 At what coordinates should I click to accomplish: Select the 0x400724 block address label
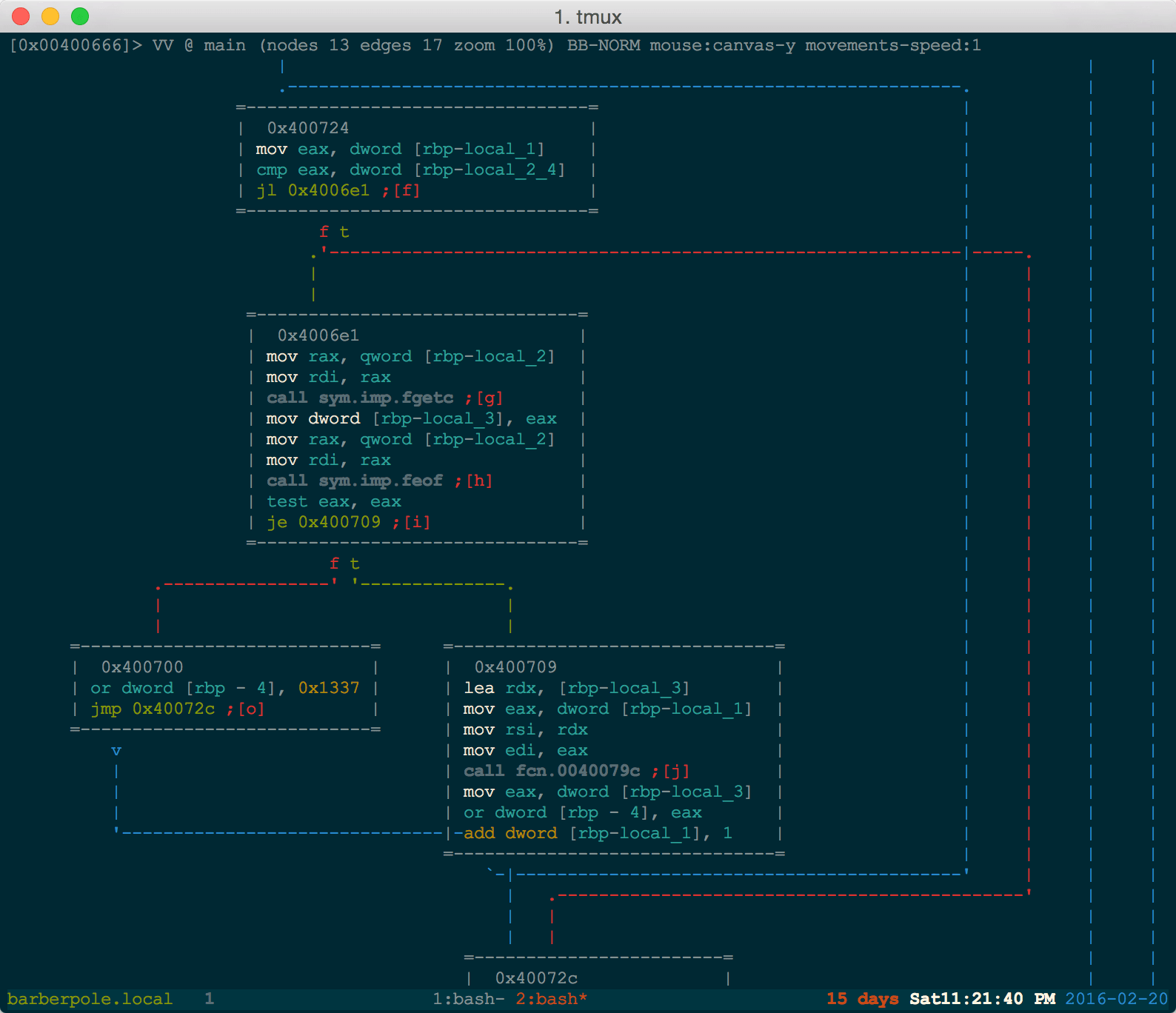tap(308, 128)
